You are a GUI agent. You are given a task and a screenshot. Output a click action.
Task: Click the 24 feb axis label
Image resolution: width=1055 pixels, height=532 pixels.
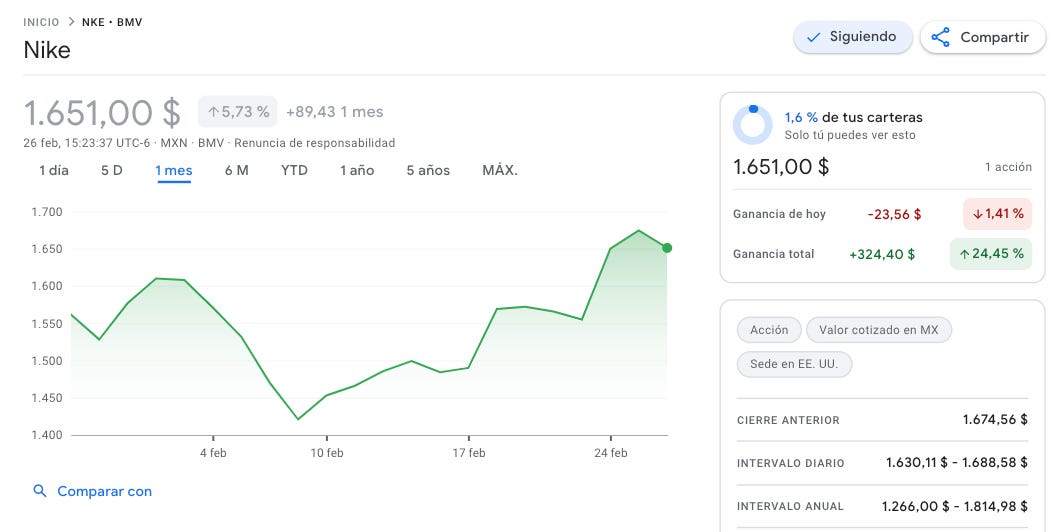[611, 453]
